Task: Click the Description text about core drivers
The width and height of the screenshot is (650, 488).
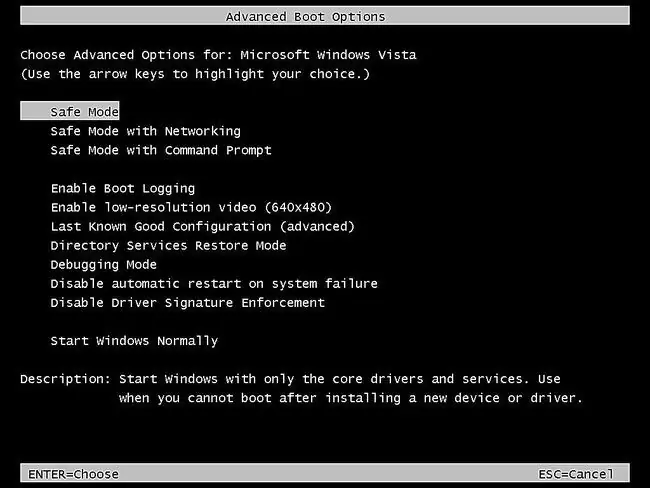Action: [x=340, y=379]
